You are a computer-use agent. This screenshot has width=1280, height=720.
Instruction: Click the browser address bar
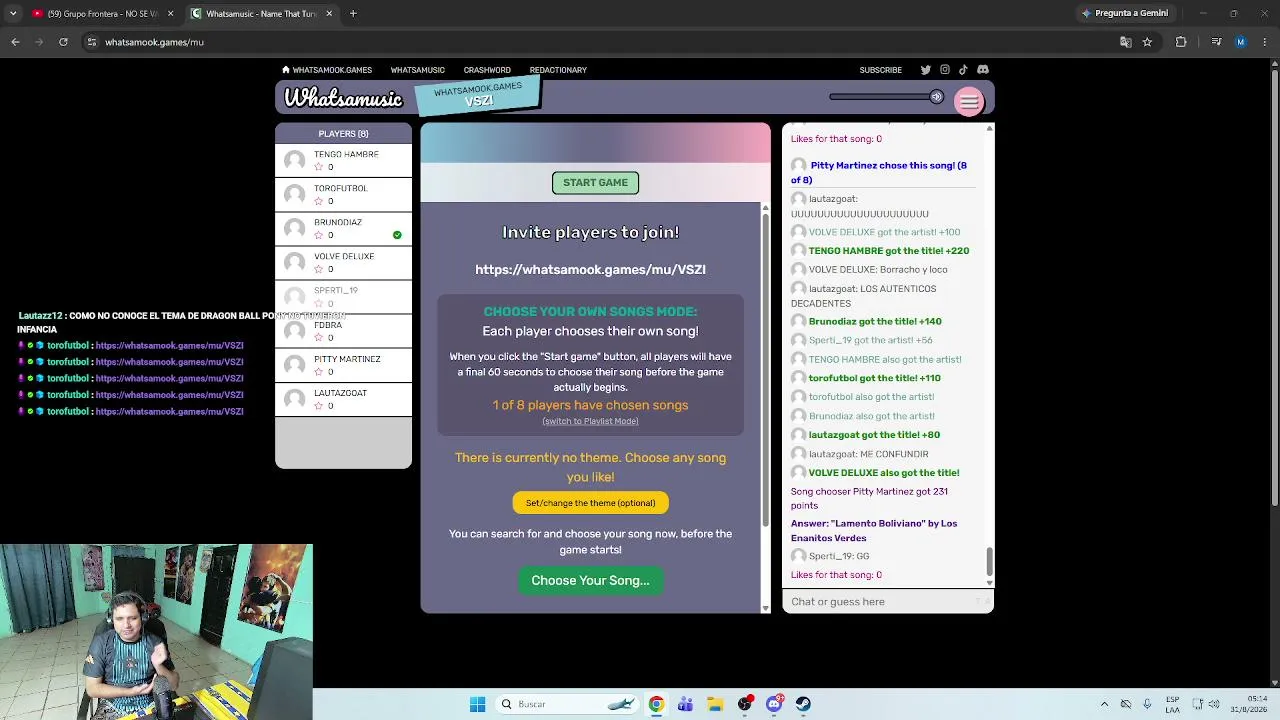tap(600, 42)
